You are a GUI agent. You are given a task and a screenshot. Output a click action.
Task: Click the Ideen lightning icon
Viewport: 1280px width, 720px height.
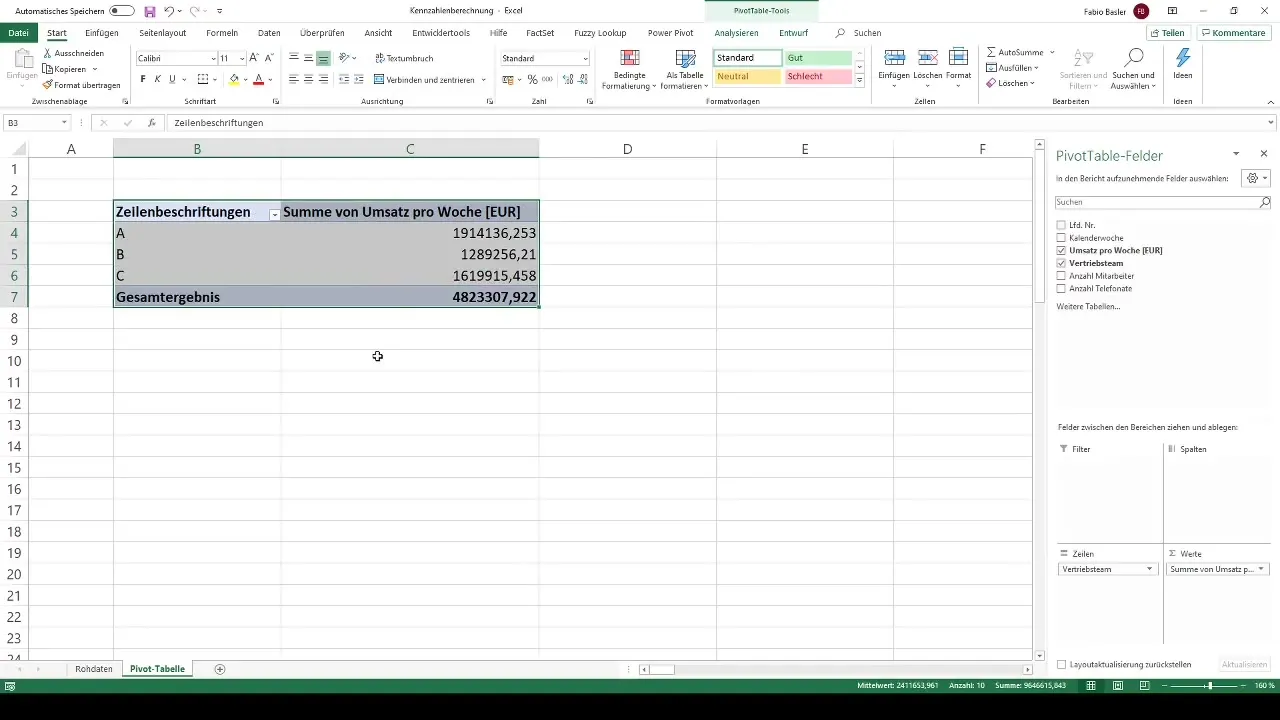(x=1183, y=57)
